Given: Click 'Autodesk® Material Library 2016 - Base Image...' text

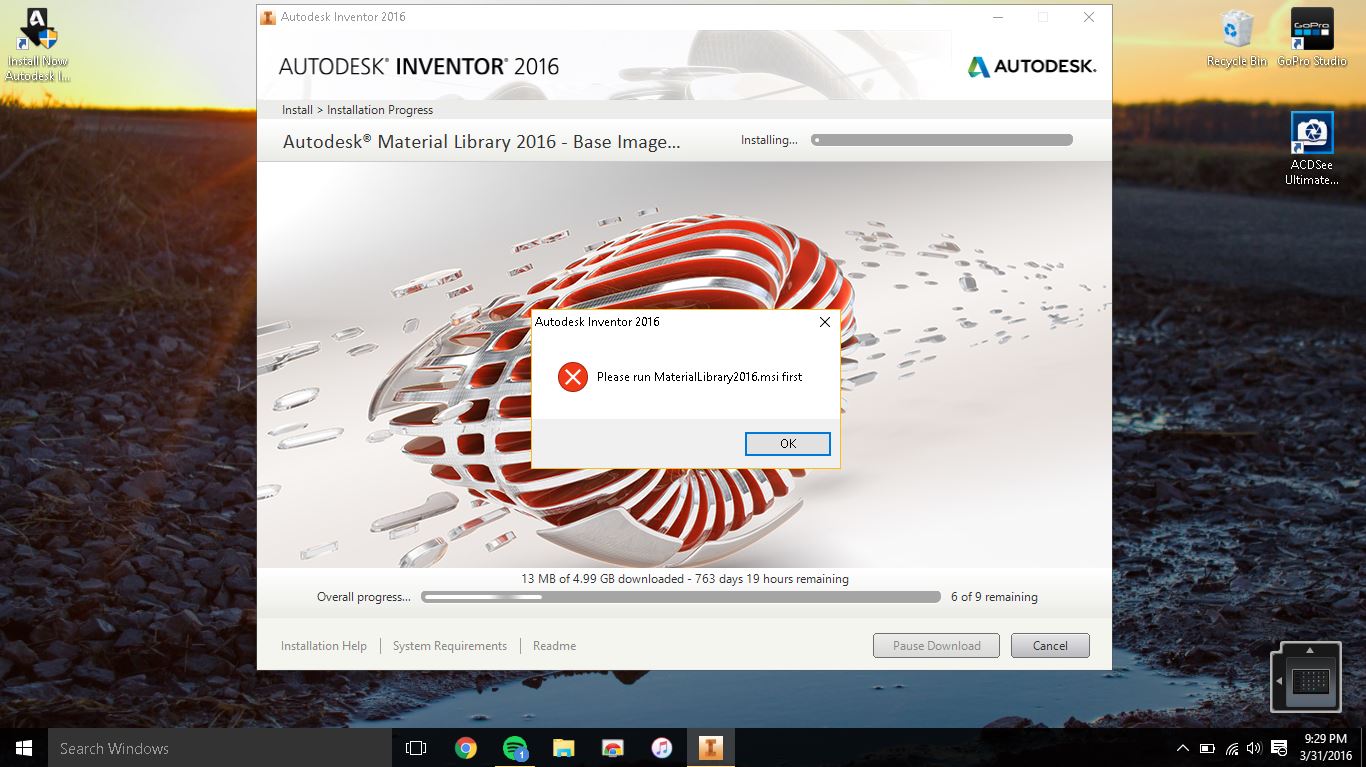Looking at the screenshot, I should pos(481,142).
